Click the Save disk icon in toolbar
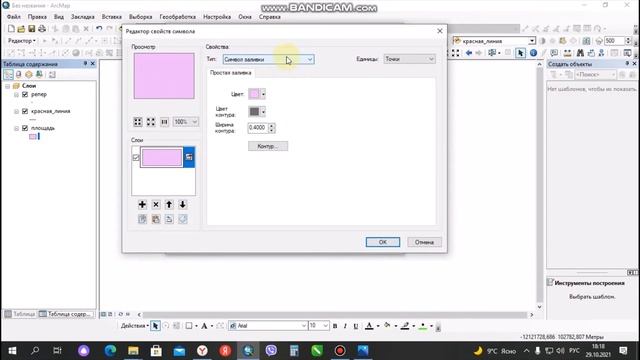Viewport: 640px width, 360px height. click(x=31, y=29)
